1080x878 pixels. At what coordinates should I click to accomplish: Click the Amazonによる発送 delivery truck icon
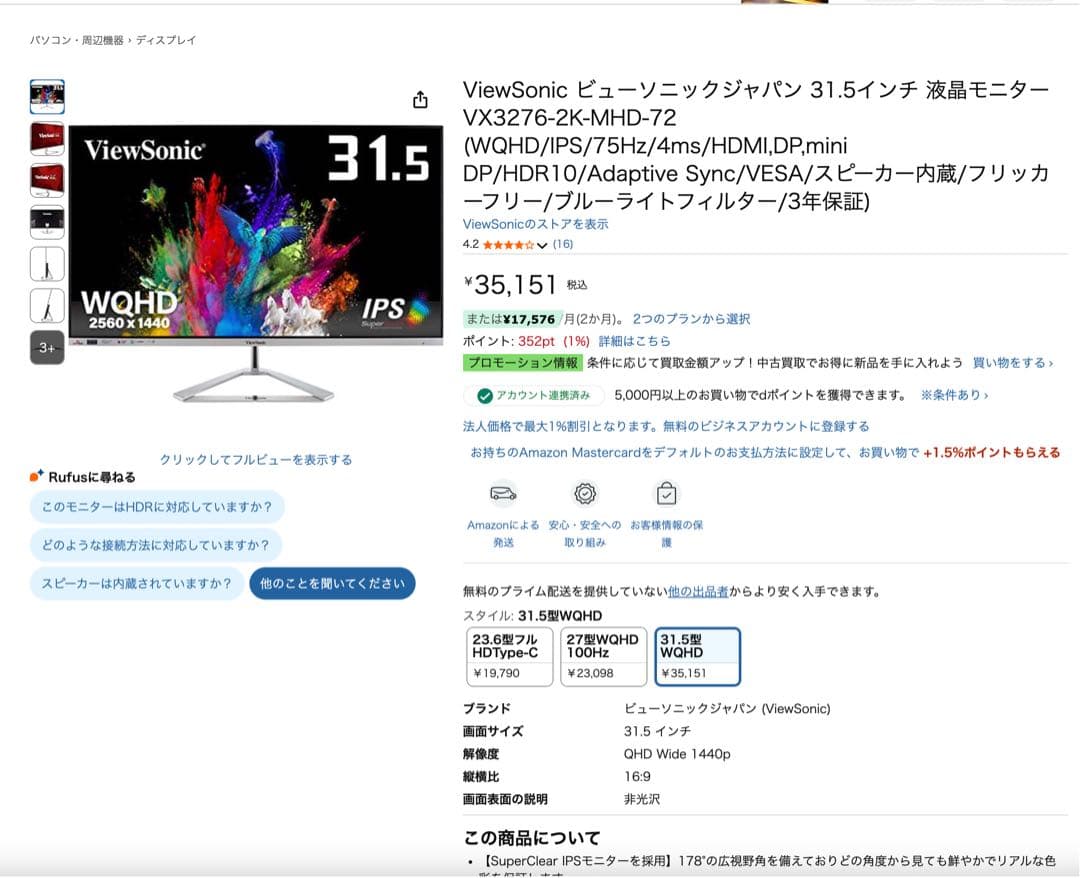click(503, 493)
